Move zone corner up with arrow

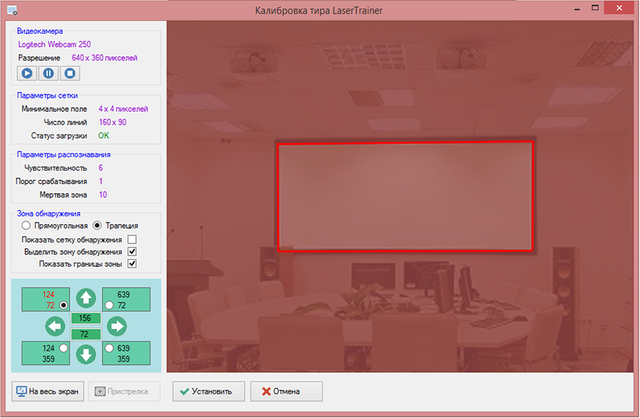click(x=86, y=298)
